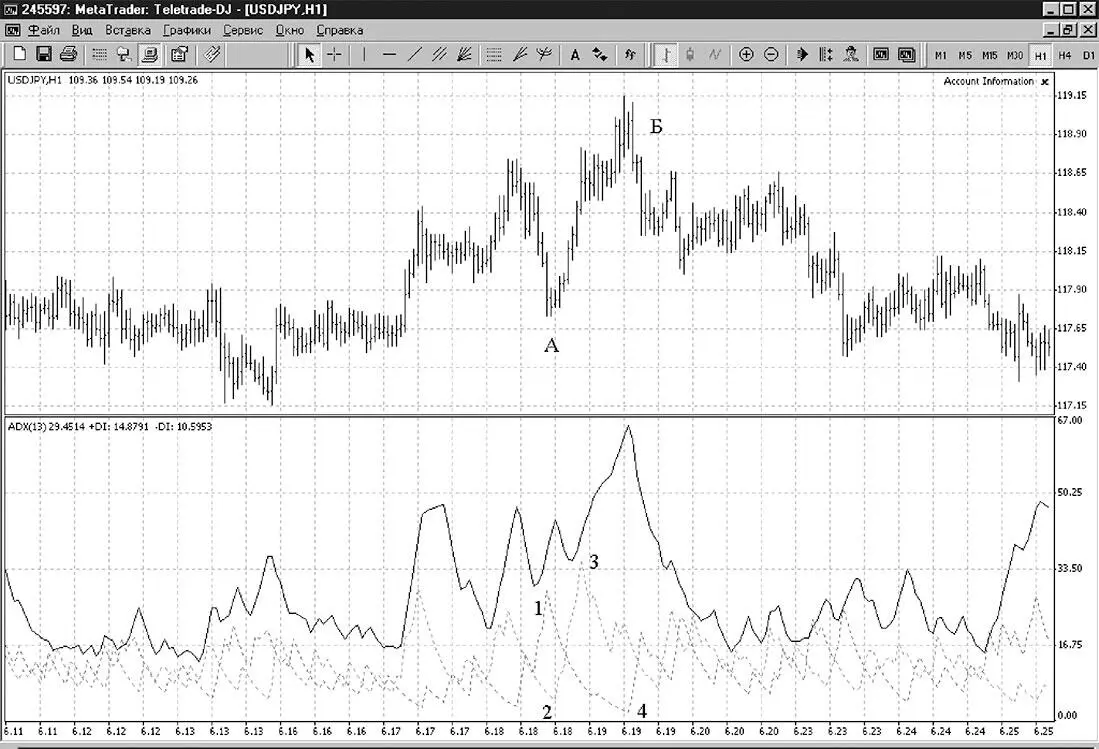This screenshot has height=749, width=1099.
Task: Open the indicators list 'f' icon
Action: coord(630,54)
